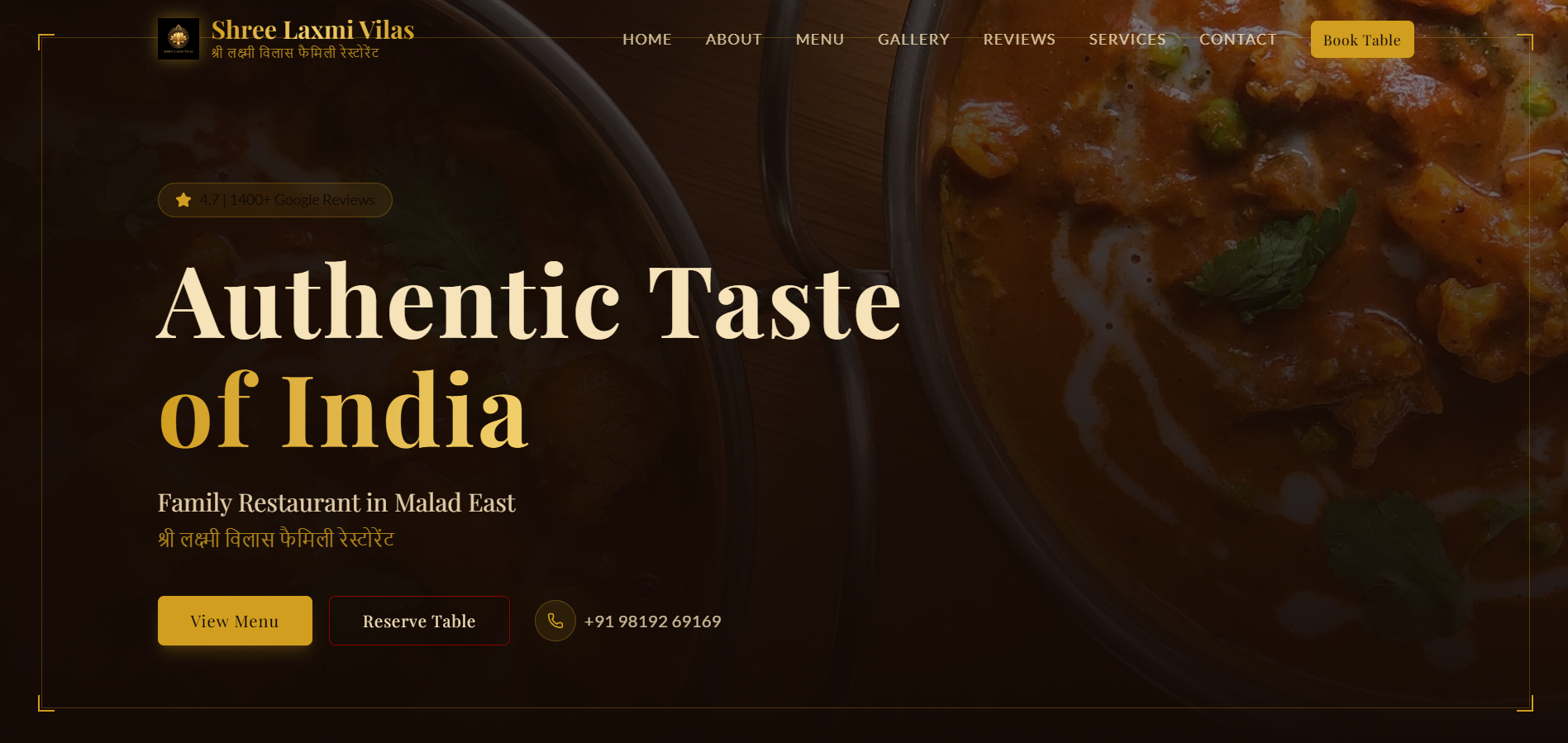Click the gold star rating icon
Viewport: 1568px width, 743px height.
[x=183, y=200]
